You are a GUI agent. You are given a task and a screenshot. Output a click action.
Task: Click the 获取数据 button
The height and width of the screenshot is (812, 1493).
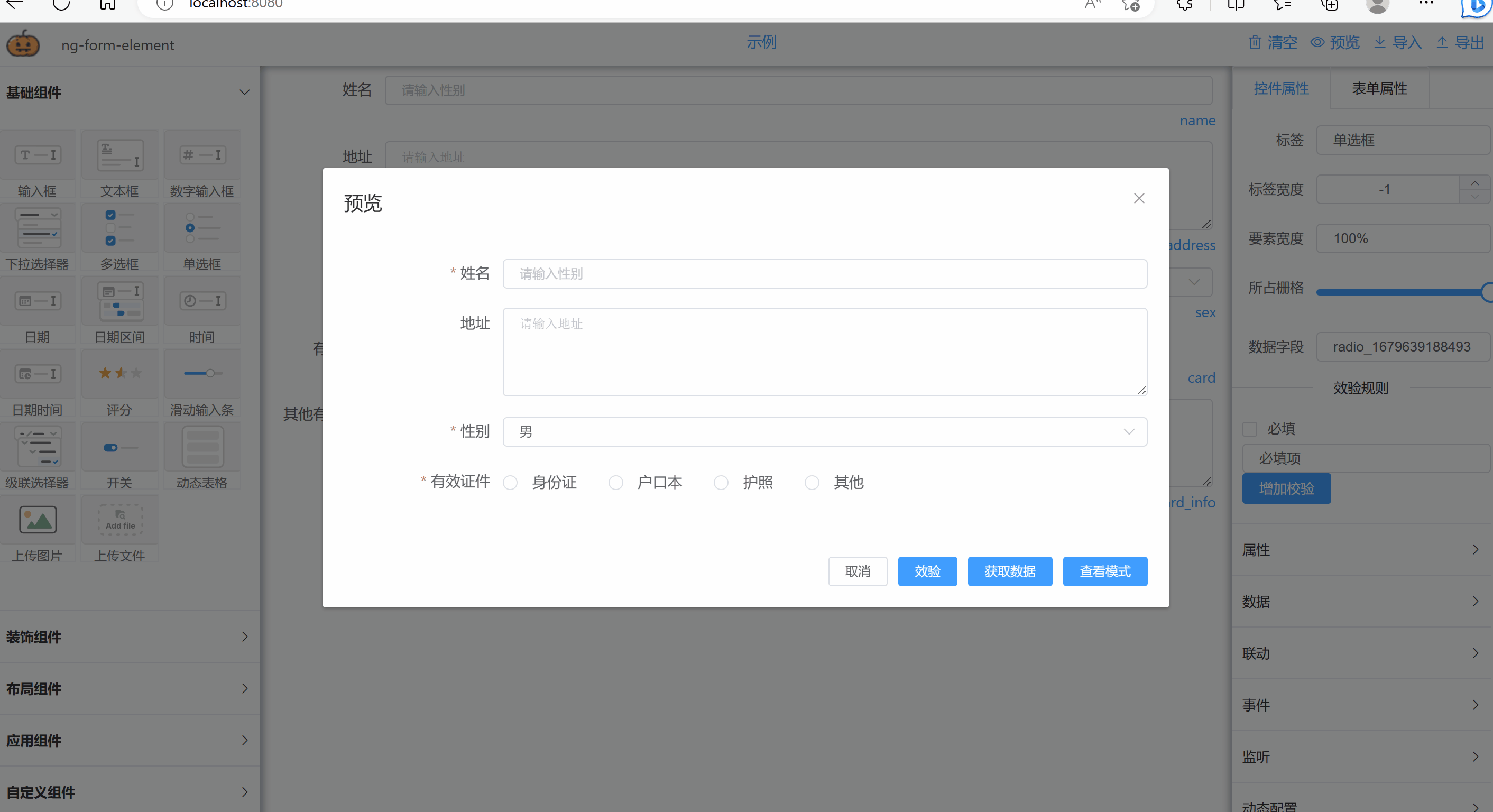[1010, 571]
